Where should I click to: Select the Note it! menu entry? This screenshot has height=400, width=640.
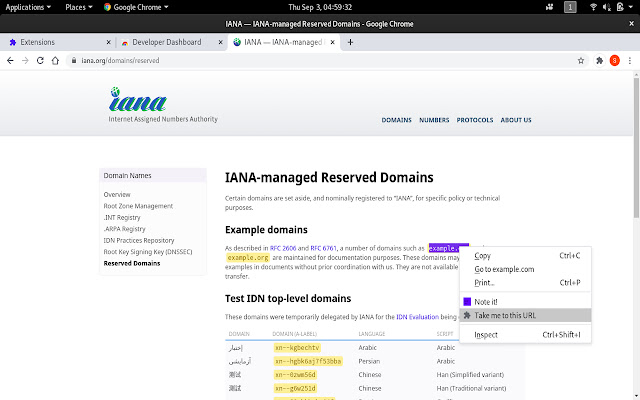(x=525, y=302)
